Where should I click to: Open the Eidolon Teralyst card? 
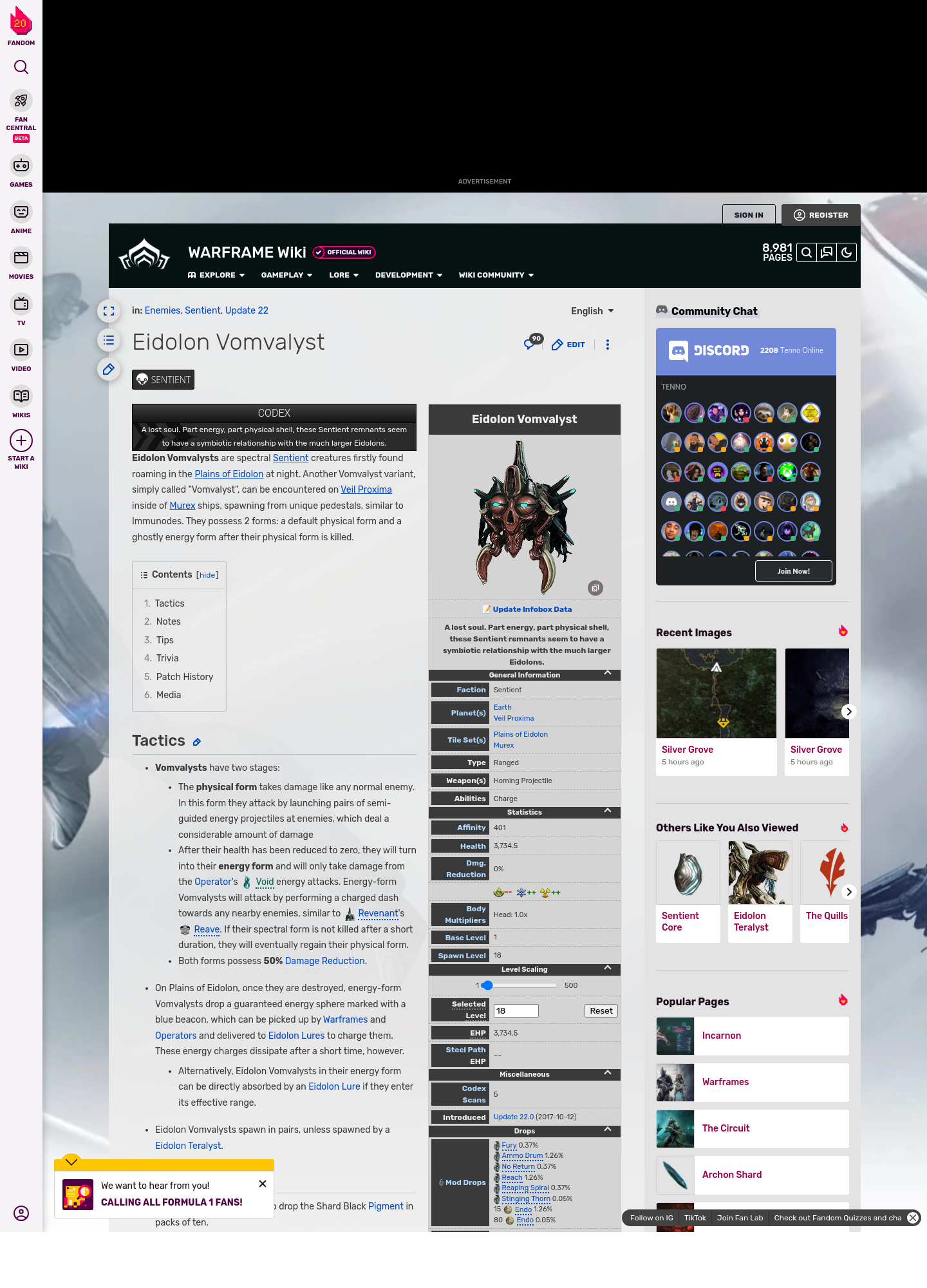click(x=760, y=892)
